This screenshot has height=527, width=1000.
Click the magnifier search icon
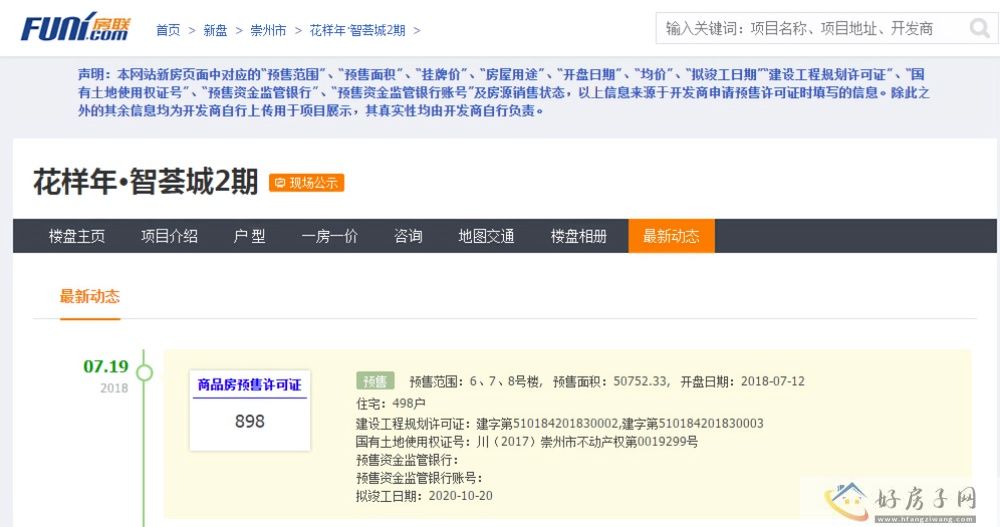[x=979, y=29]
